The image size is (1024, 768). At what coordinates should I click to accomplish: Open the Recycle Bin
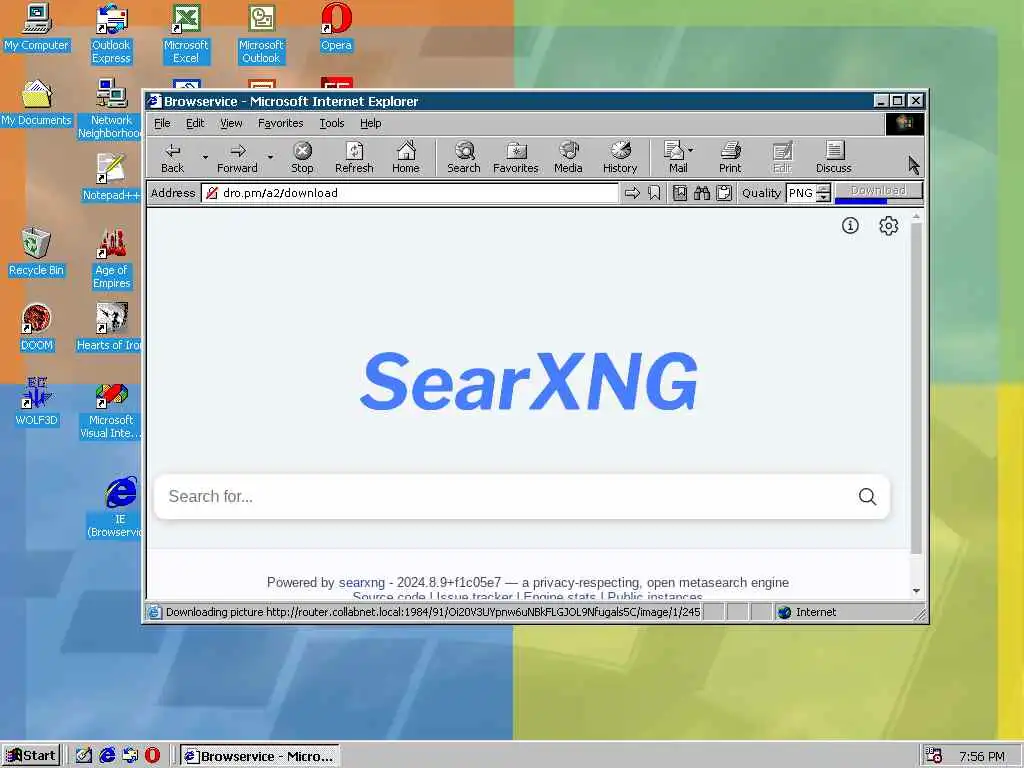[x=36, y=253]
